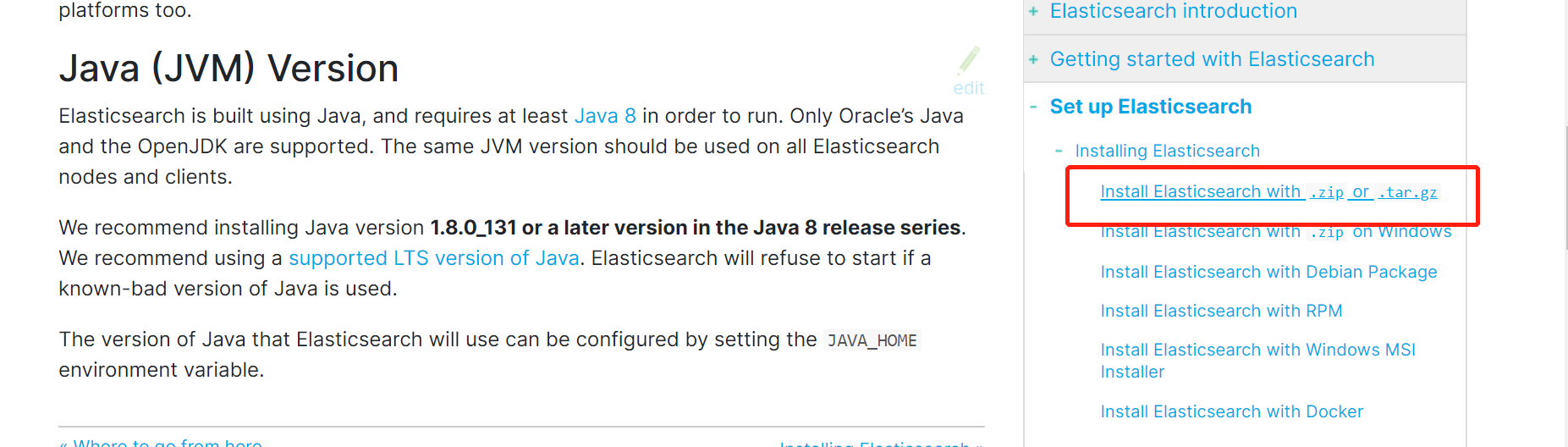The width and height of the screenshot is (1568, 447).
Task: Collapse the Set up Elasticsearch section
Action: click(1033, 107)
